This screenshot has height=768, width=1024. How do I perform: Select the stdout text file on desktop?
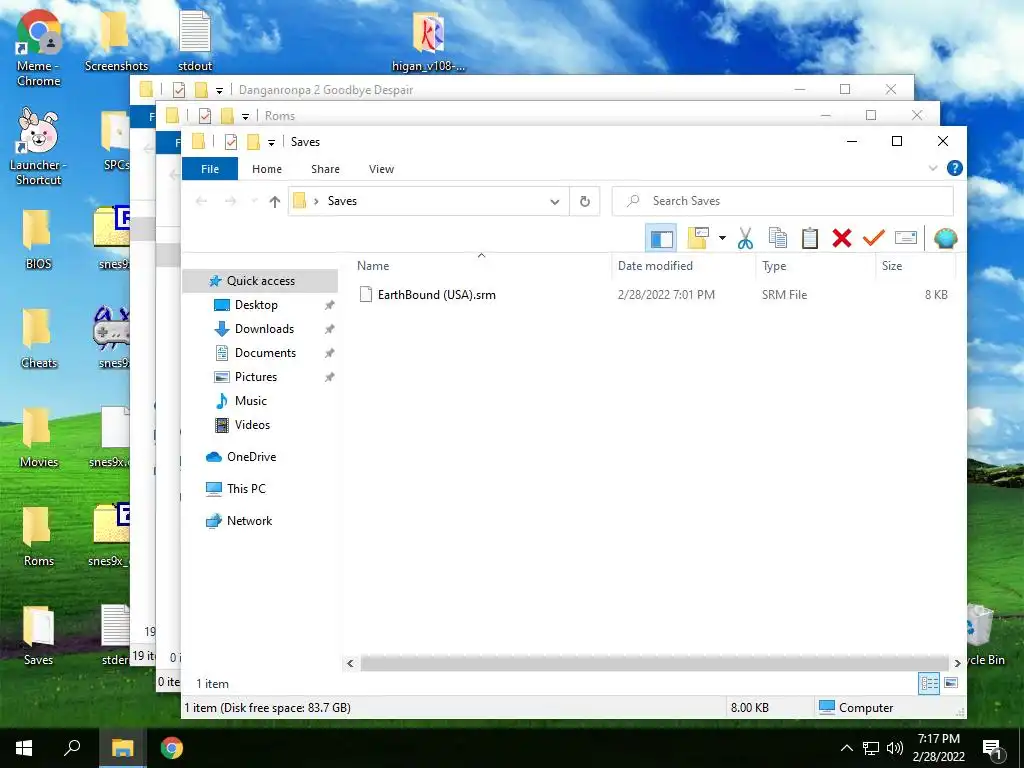tap(195, 42)
